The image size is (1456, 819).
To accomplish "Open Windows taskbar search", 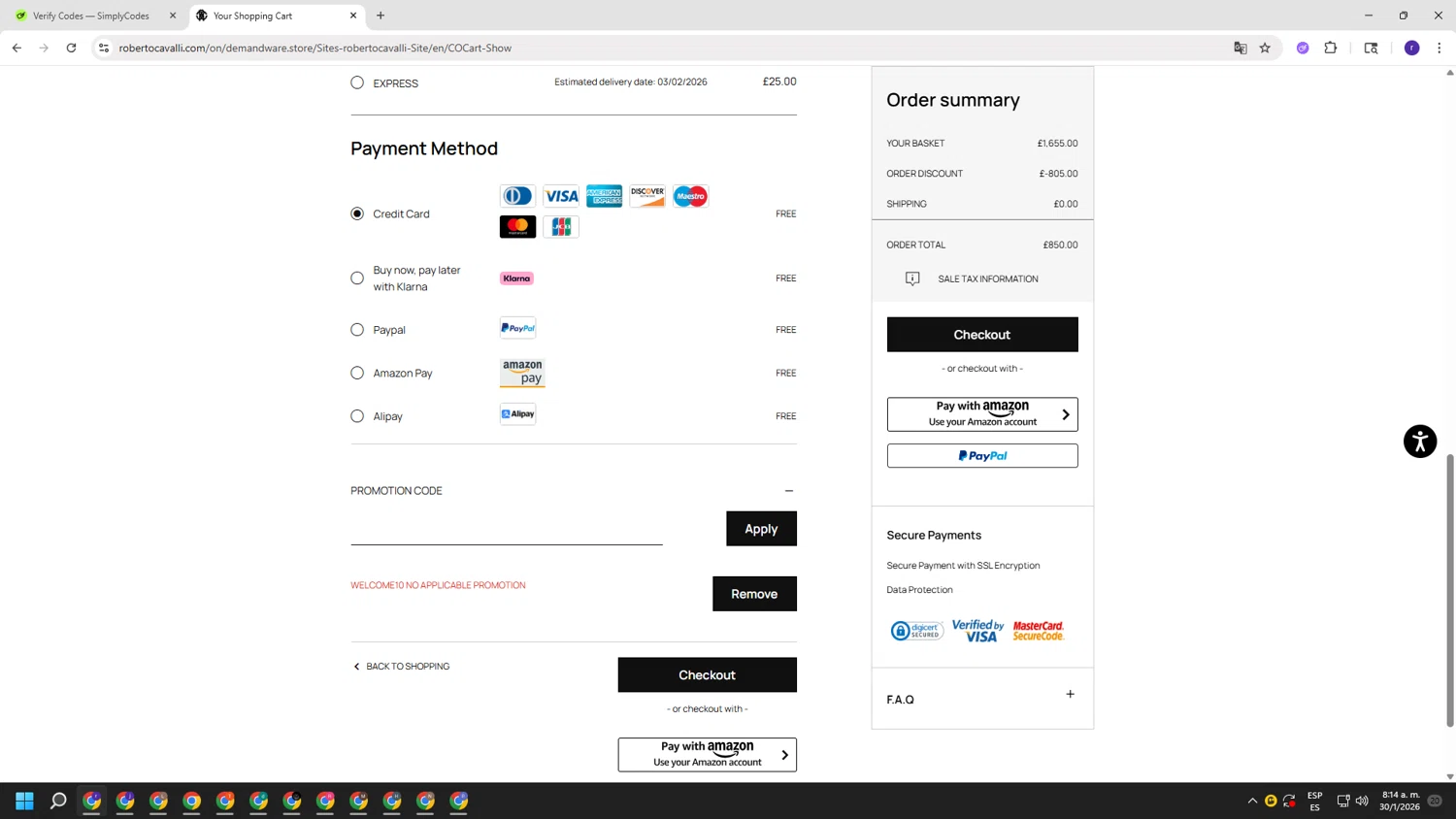I will (58, 802).
